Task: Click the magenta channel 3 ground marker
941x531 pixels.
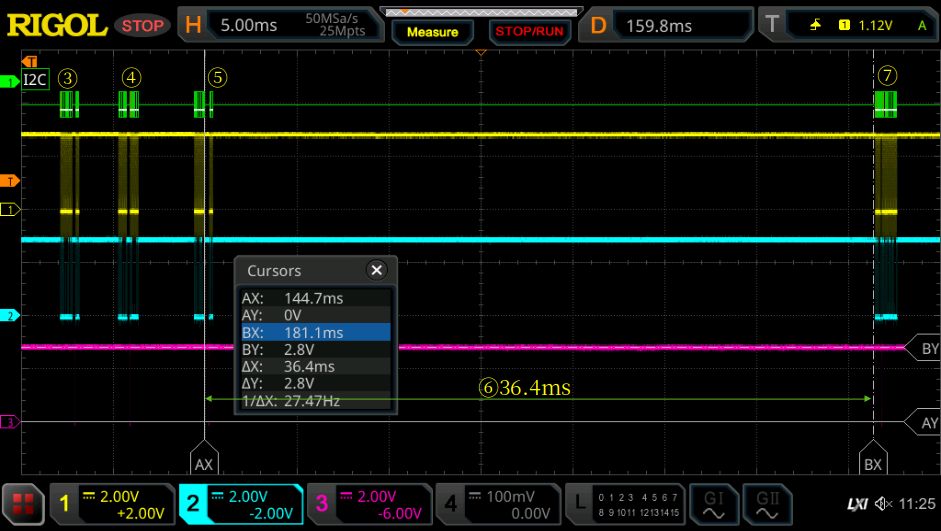Action: (9, 422)
